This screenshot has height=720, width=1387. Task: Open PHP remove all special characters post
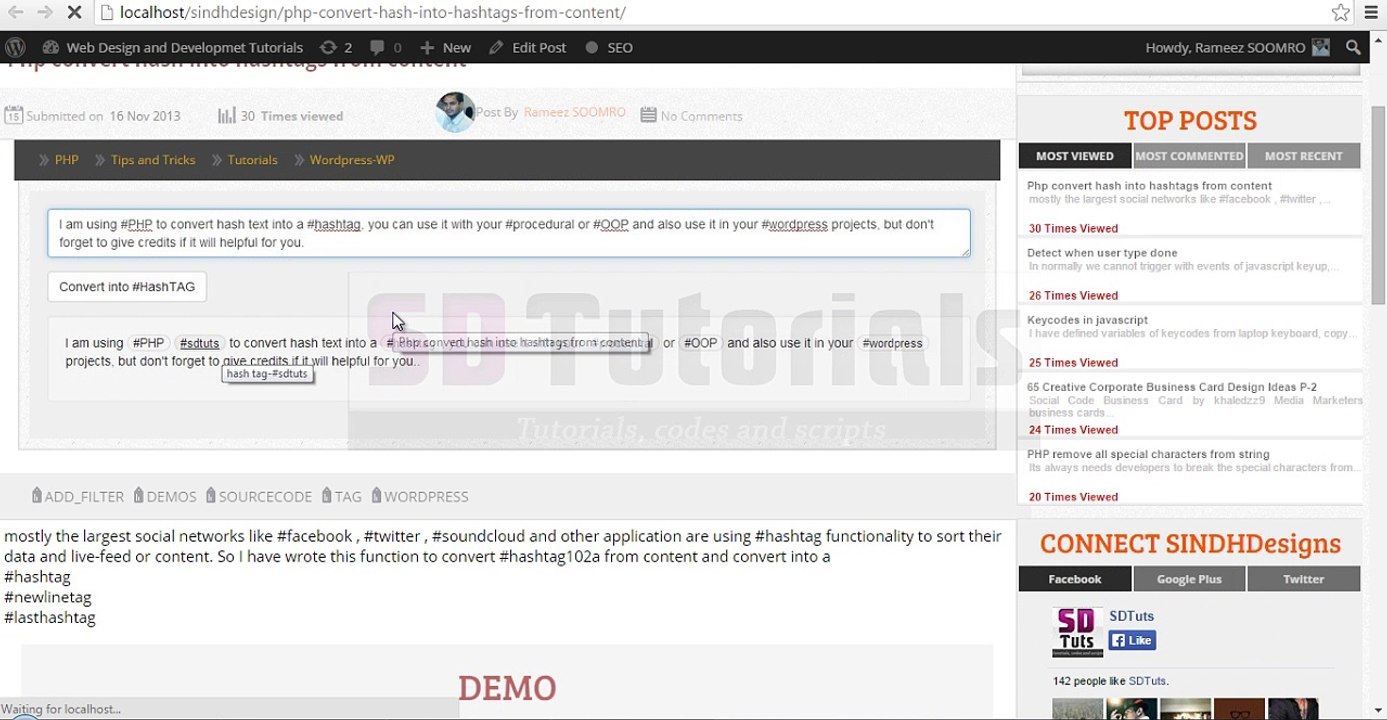[1148, 454]
